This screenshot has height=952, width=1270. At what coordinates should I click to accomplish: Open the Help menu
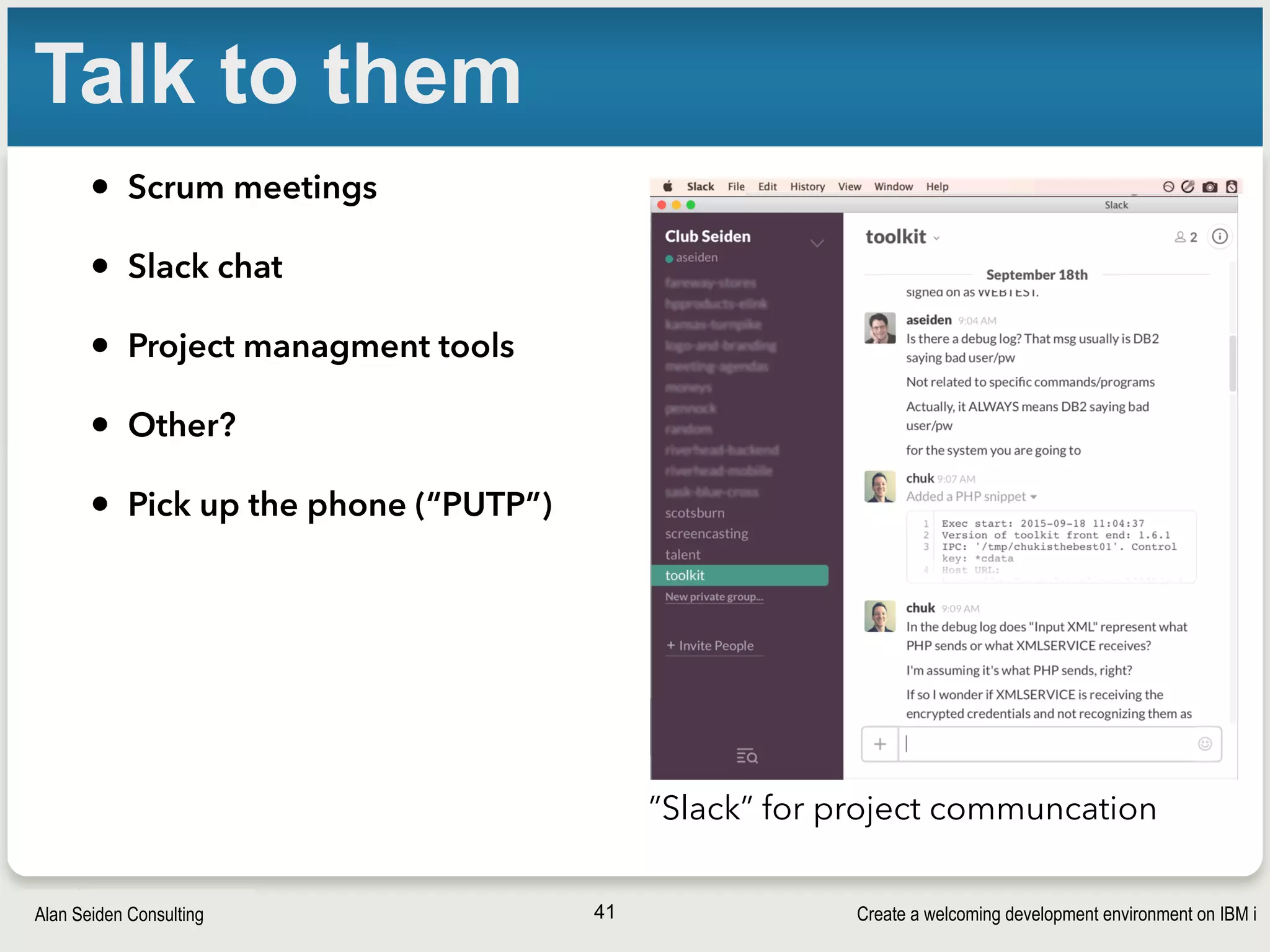[937, 187]
